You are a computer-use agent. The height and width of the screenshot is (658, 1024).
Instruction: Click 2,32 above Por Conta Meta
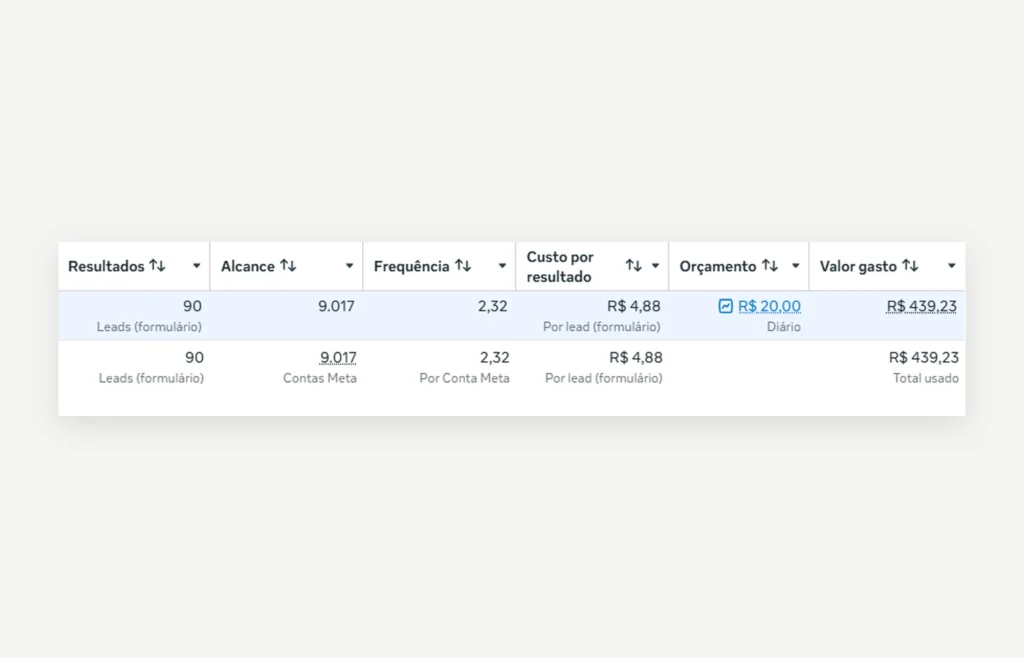(x=494, y=358)
